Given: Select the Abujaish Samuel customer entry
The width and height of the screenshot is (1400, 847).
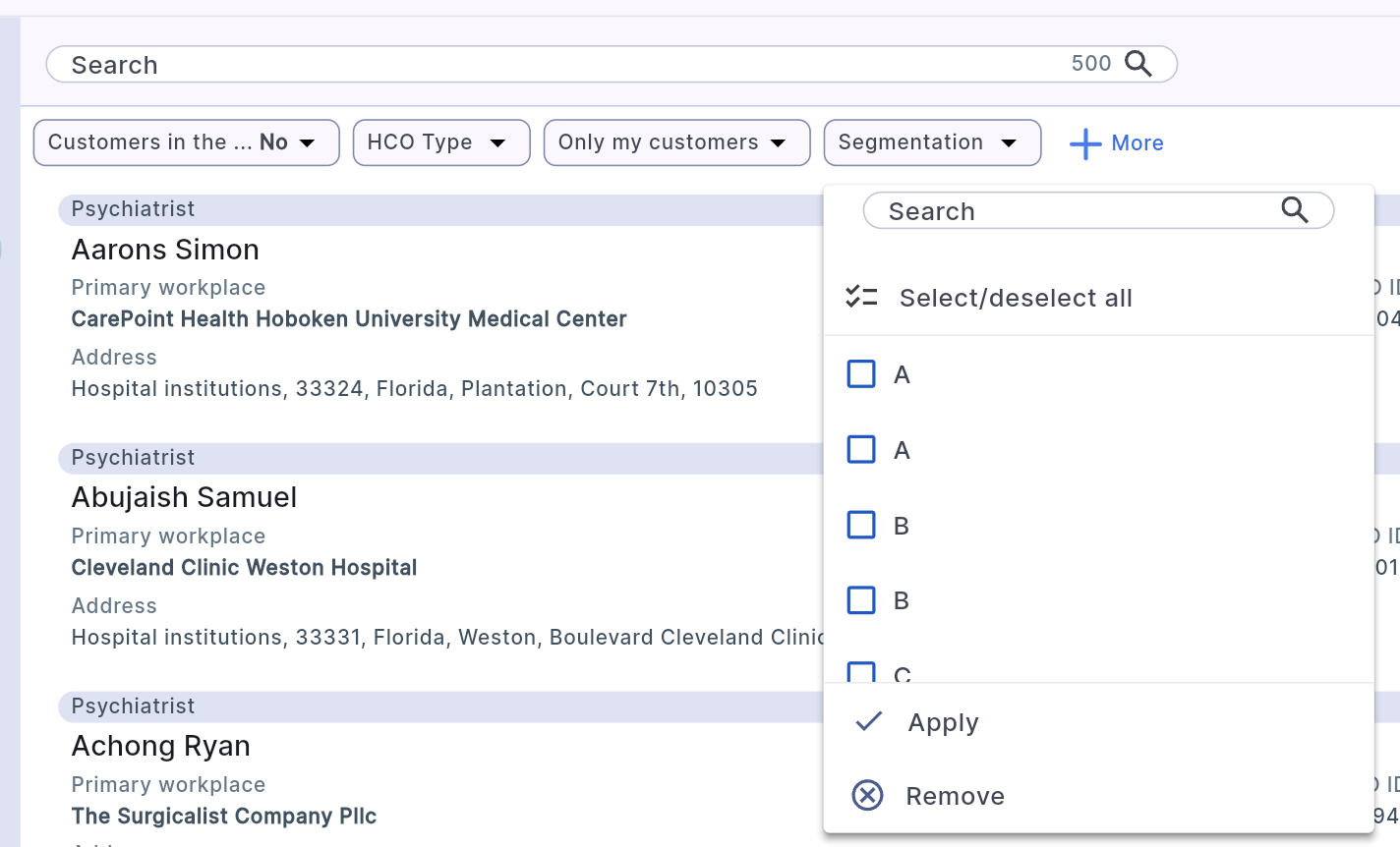Looking at the screenshot, I should click(x=184, y=497).
